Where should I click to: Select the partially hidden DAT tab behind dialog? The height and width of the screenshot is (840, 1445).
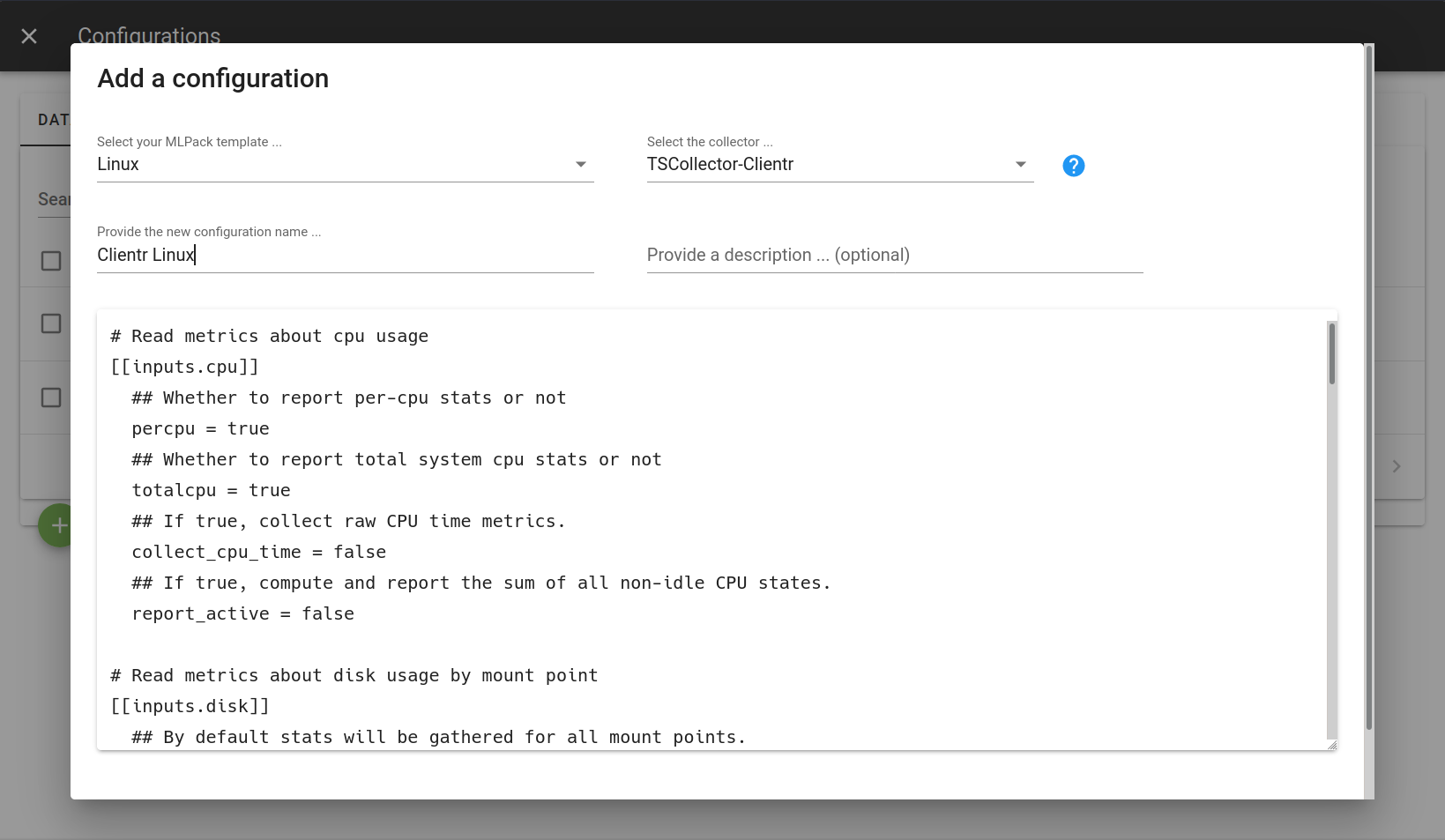53,120
